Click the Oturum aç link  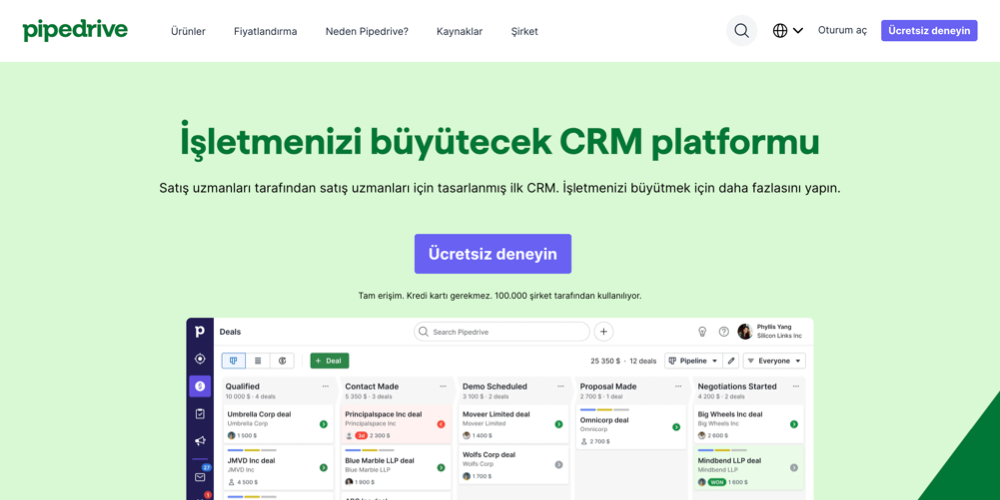click(842, 31)
